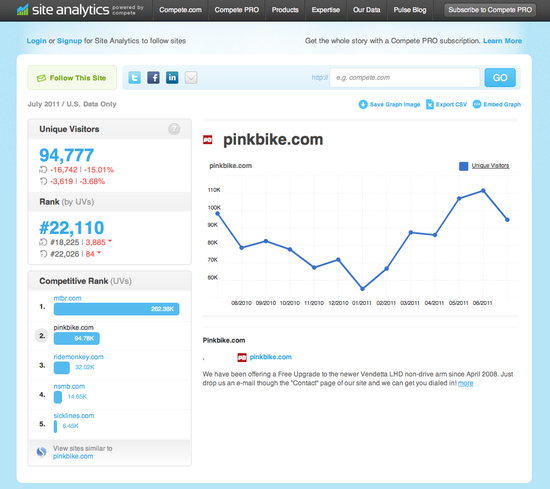Image resolution: width=550 pixels, height=489 pixels.
Task: Click the Export CSV file icon
Action: pyautogui.click(x=430, y=104)
